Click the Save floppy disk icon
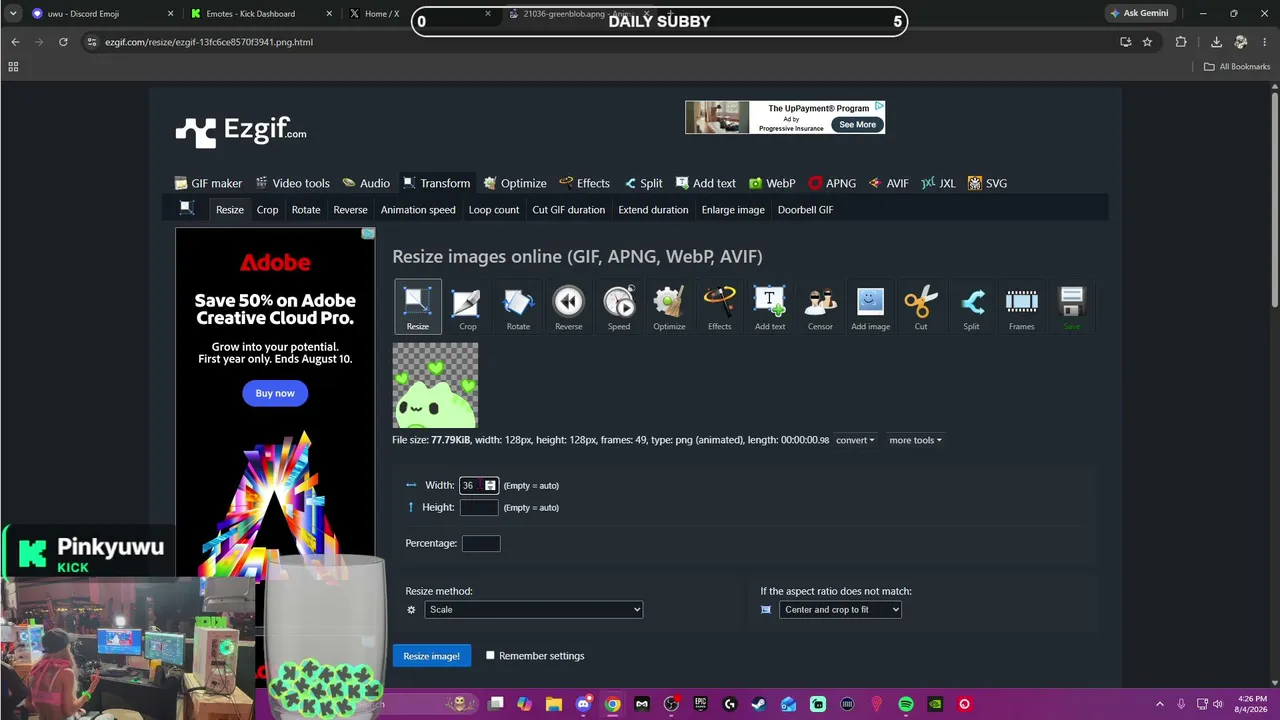 [x=1072, y=306]
